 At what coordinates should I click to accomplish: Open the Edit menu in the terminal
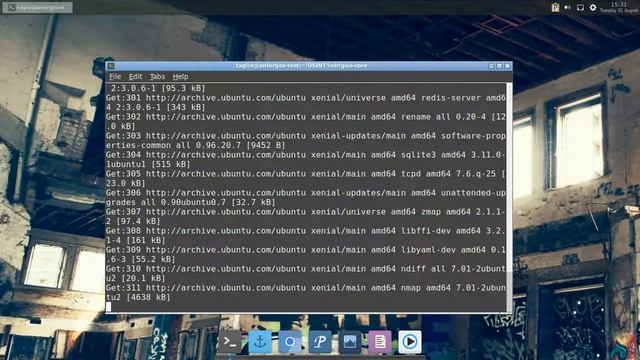pos(136,76)
